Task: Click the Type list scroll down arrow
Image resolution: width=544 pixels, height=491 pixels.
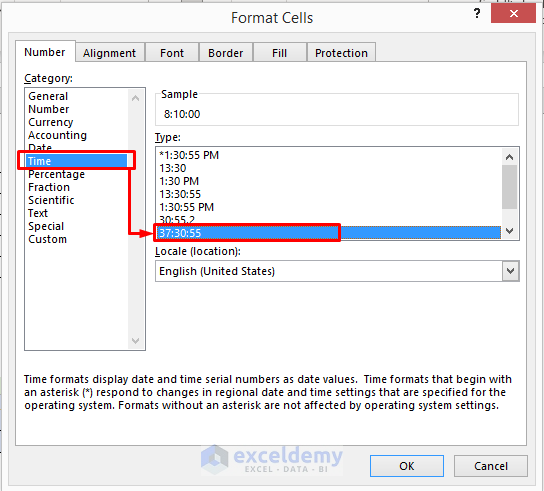Action: coord(509,231)
